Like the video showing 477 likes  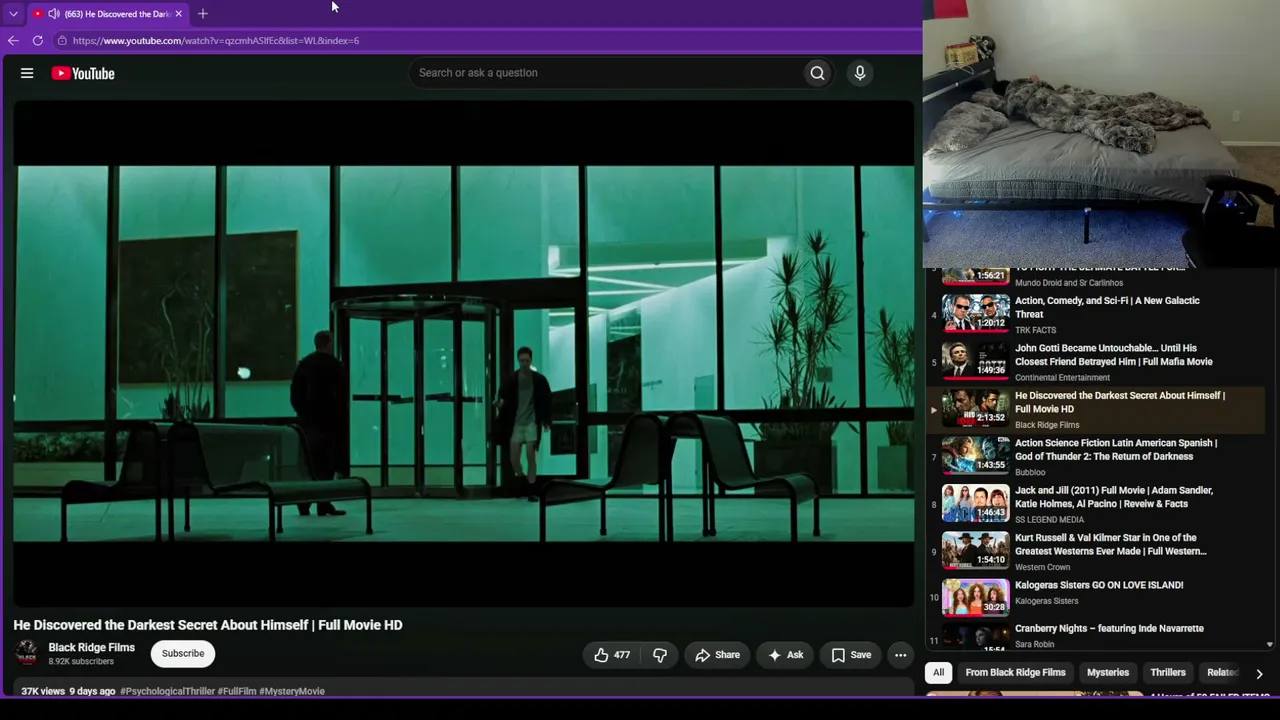[x=612, y=655]
